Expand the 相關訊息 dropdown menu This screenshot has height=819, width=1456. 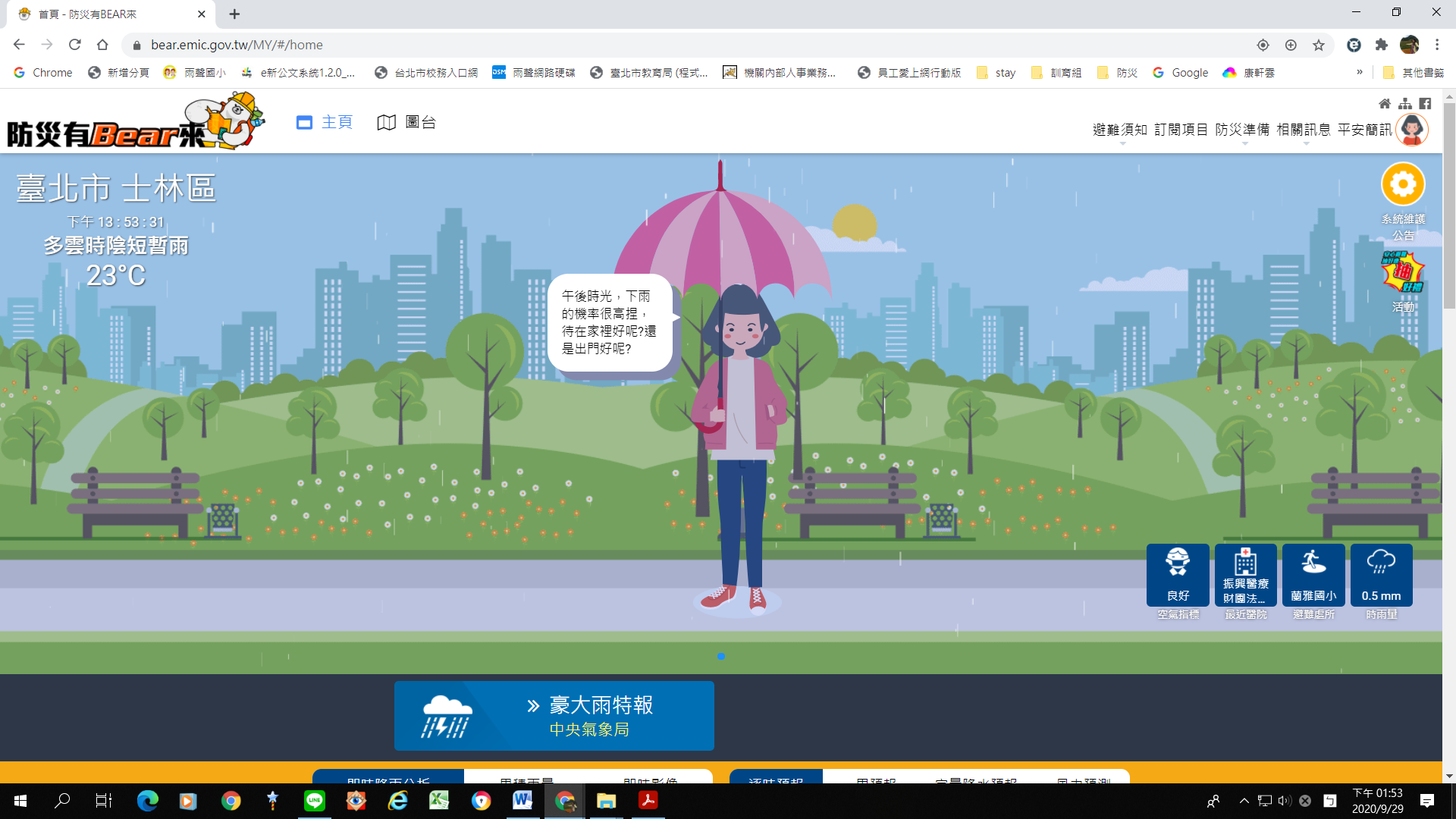[1304, 130]
